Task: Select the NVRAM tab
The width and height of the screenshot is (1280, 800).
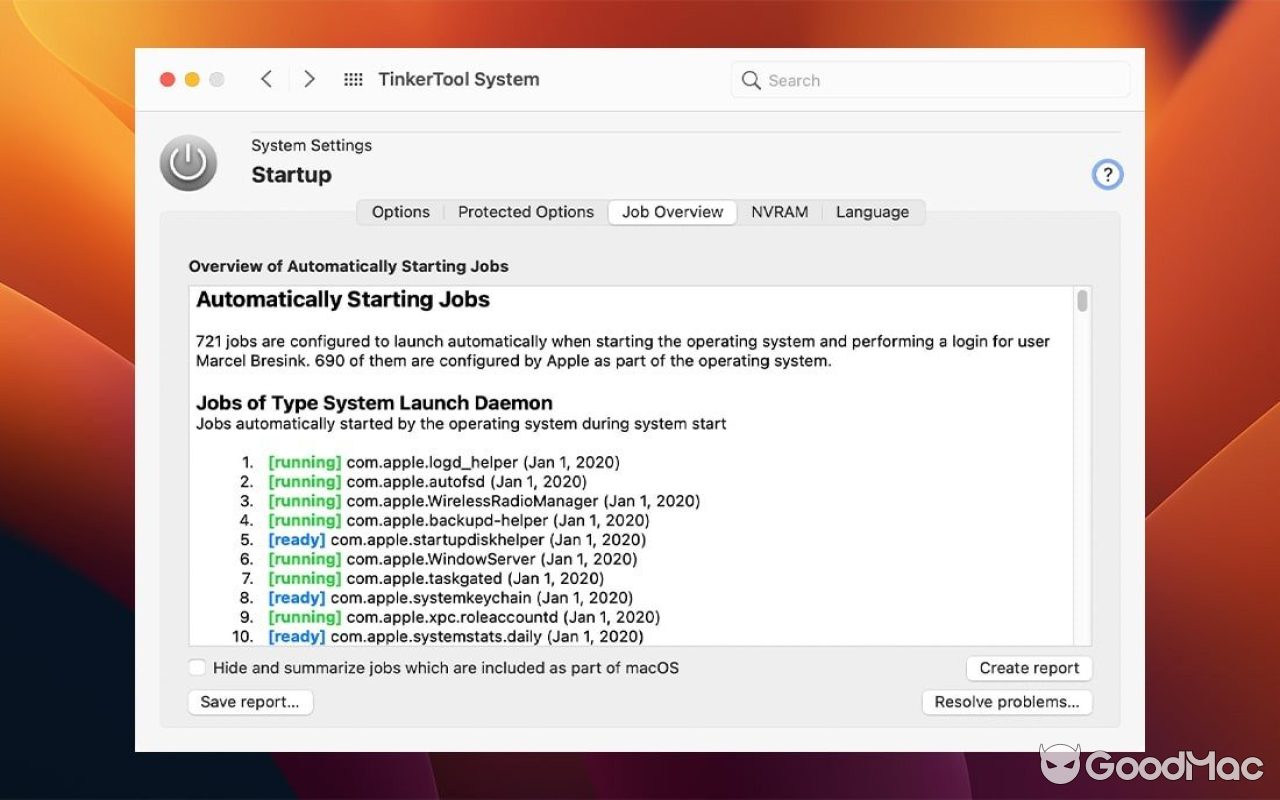Action: tap(780, 212)
